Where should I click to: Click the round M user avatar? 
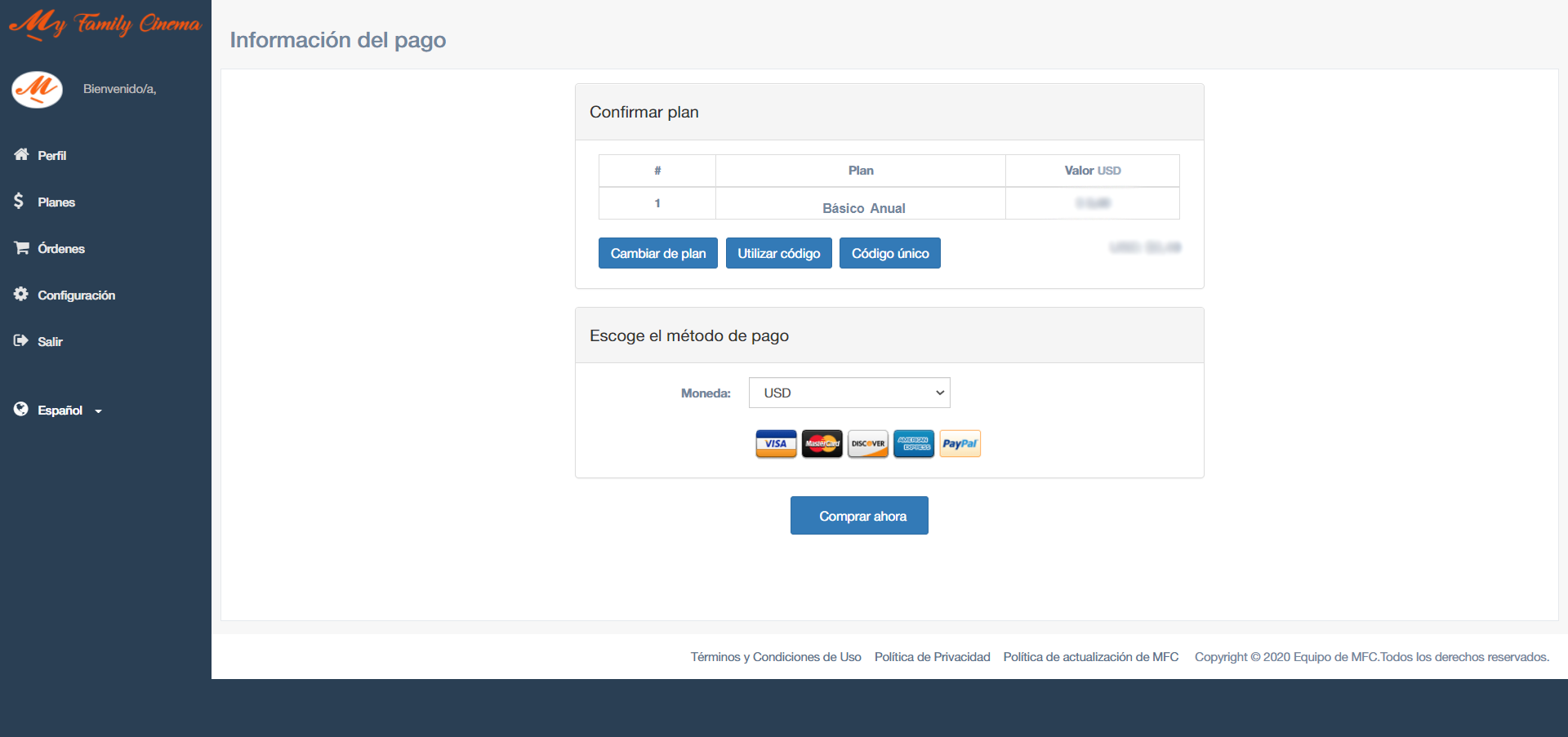point(37,89)
